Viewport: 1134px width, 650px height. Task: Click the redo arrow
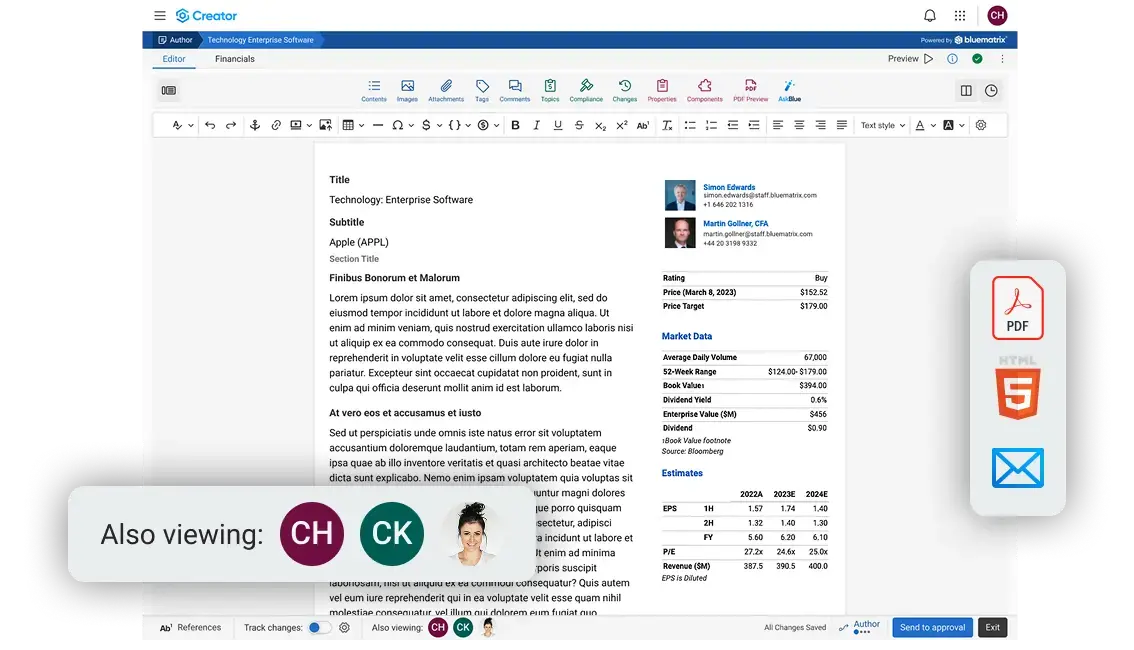point(231,125)
